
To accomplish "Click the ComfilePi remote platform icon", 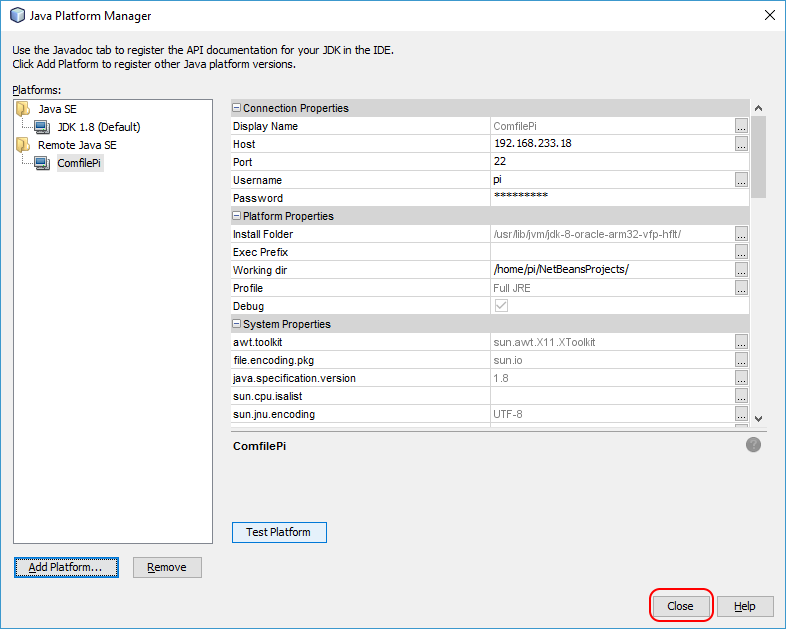I will pos(41,163).
